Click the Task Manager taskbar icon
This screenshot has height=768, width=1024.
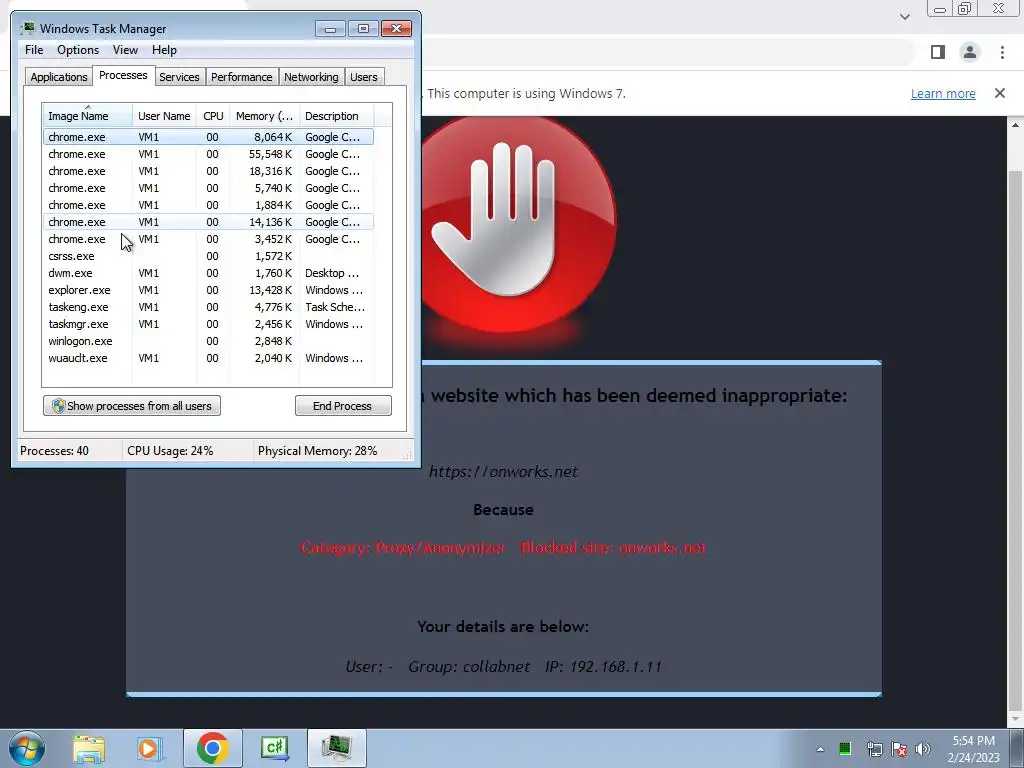coord(337,748)
